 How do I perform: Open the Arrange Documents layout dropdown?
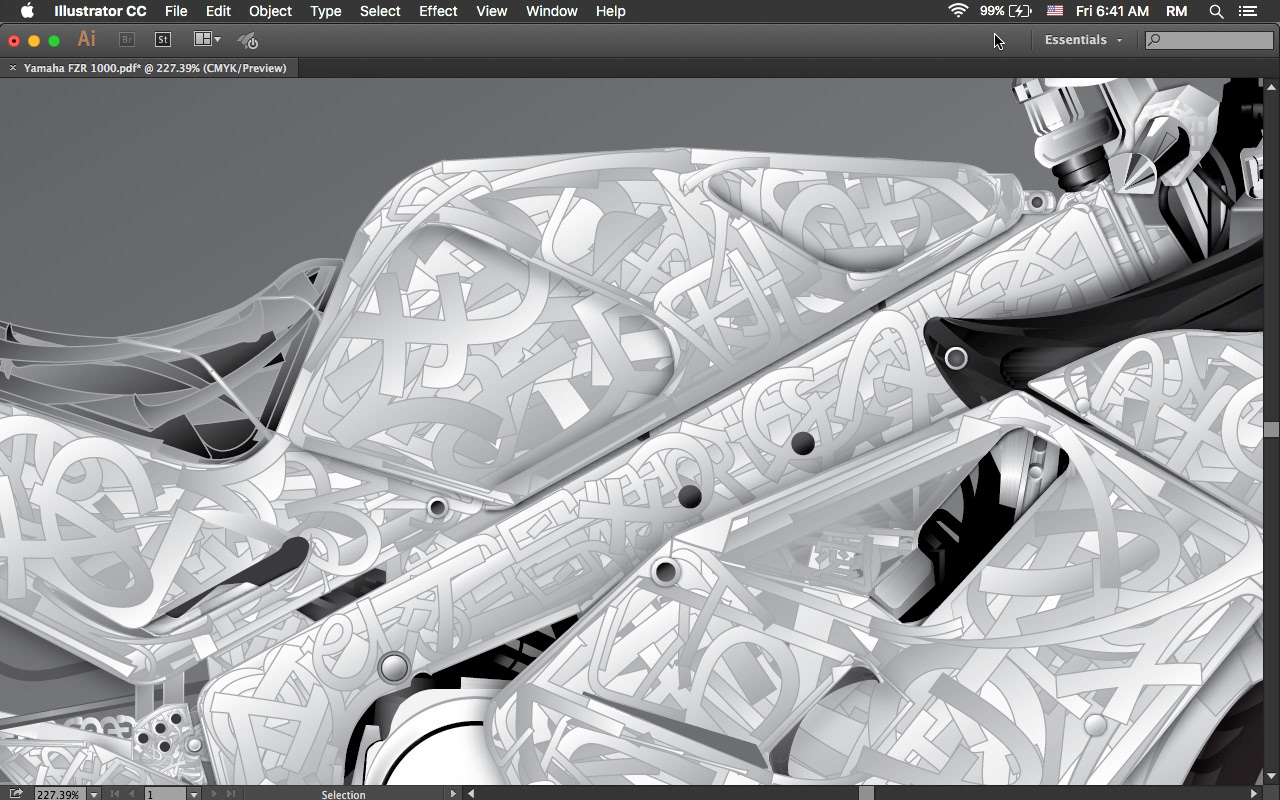click(207, 40)
